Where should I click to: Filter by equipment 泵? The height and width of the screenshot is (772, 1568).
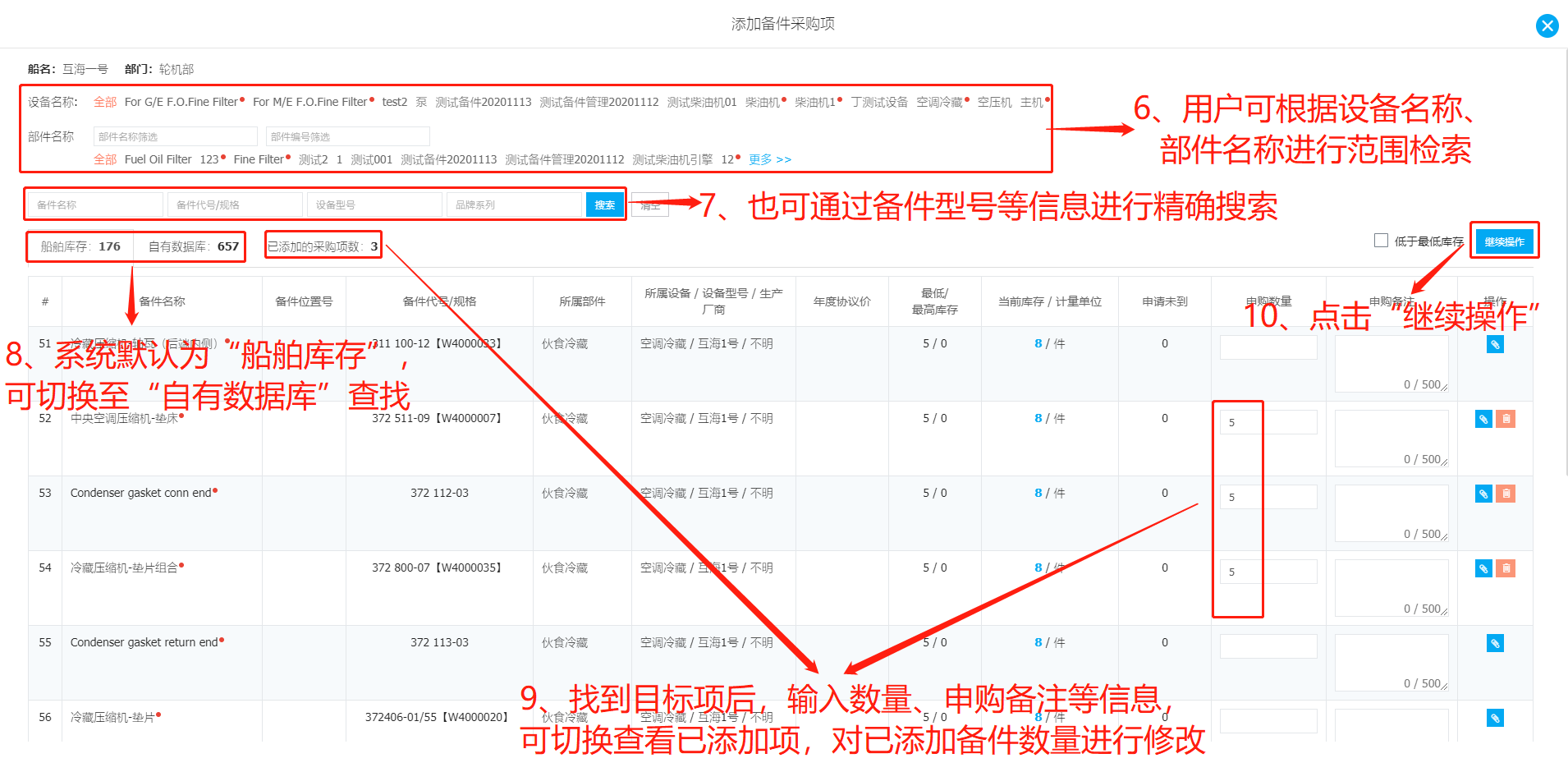(x=421, y=102)
